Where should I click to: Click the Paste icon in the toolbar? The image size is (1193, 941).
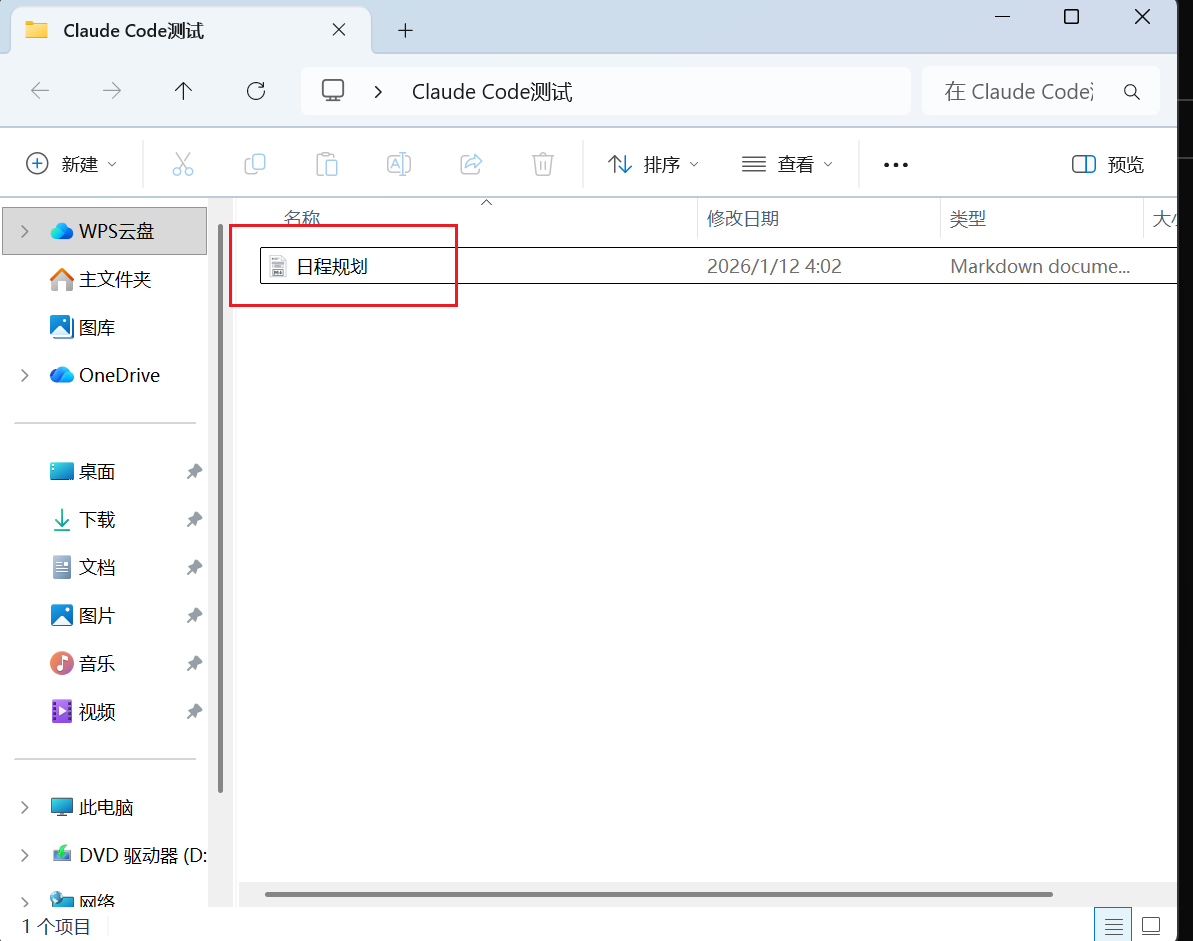[327, 163]
